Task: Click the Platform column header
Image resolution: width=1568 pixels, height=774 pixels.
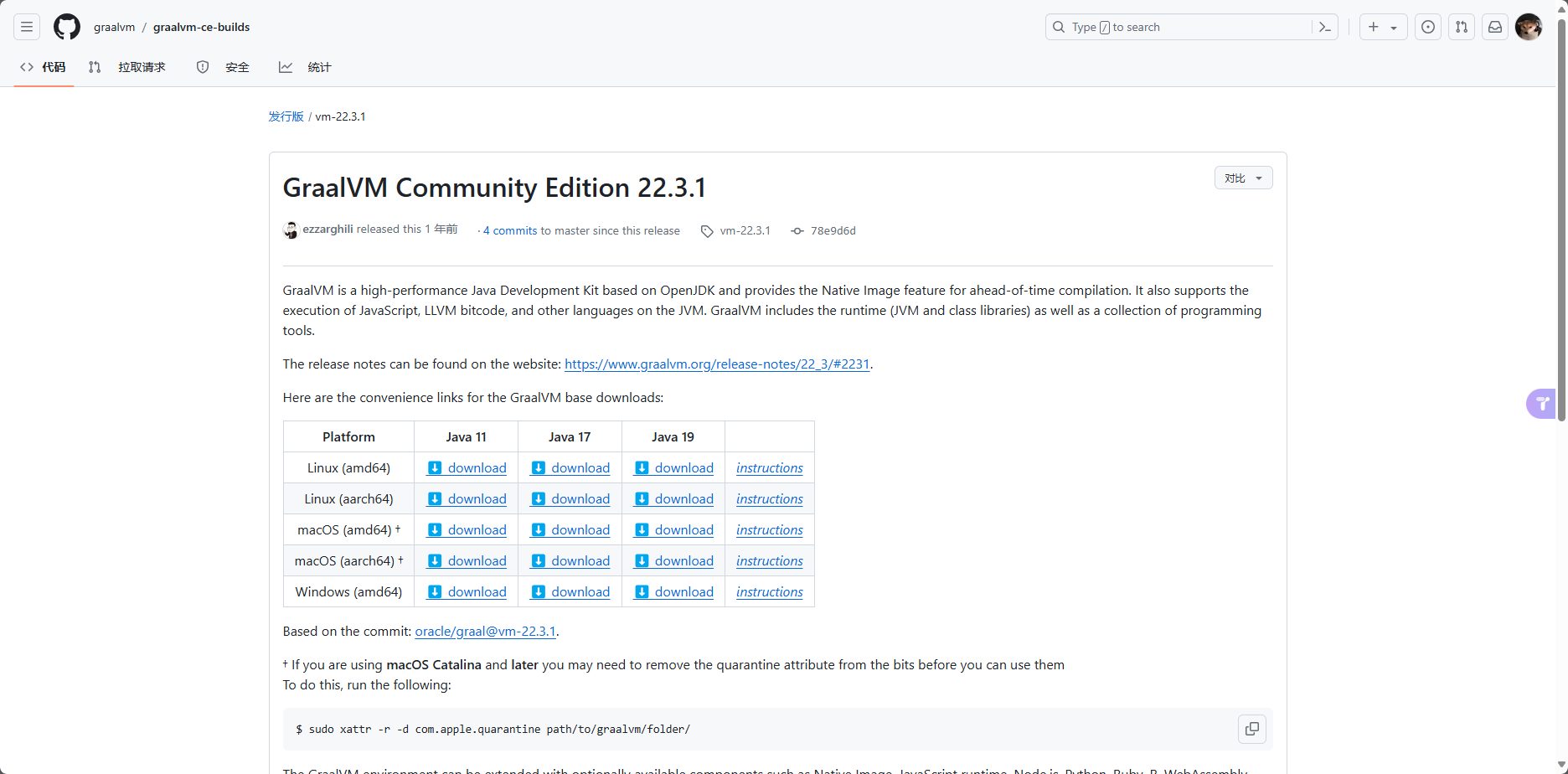Action: pos(348,437)
